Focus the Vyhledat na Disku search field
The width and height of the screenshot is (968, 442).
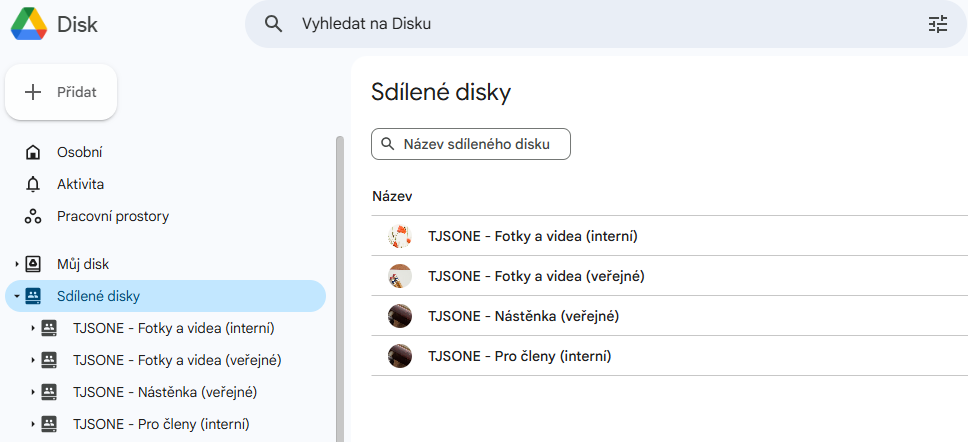(600, 24)
